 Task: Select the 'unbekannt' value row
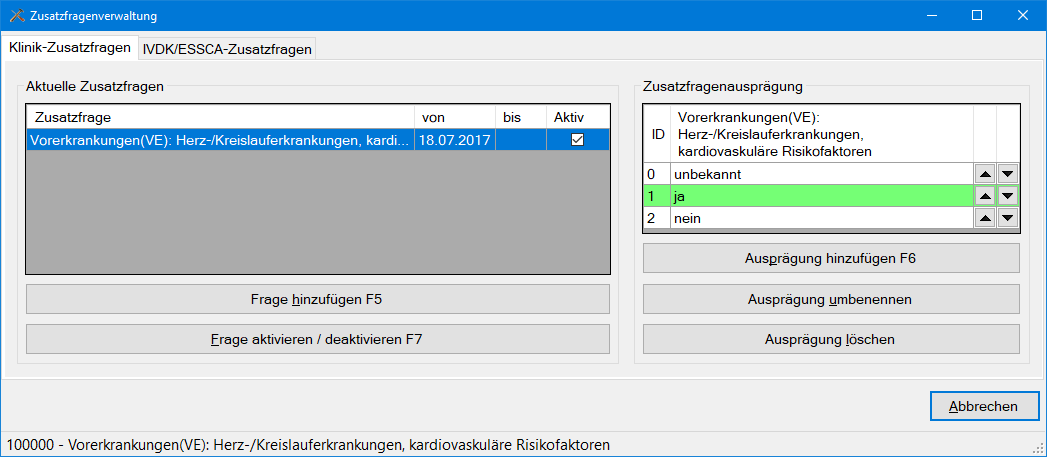820,174
